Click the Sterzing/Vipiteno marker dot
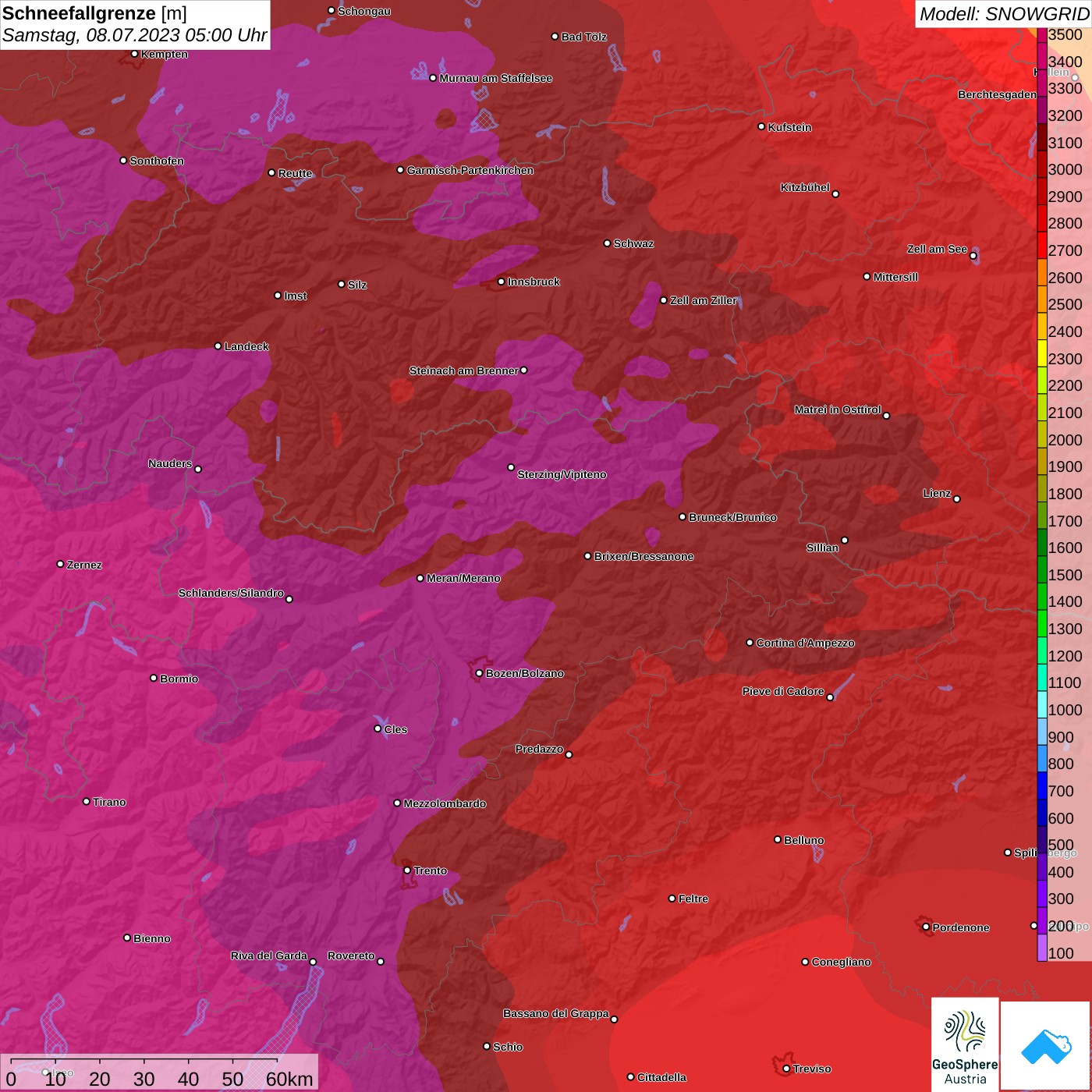 coord(511,467)
